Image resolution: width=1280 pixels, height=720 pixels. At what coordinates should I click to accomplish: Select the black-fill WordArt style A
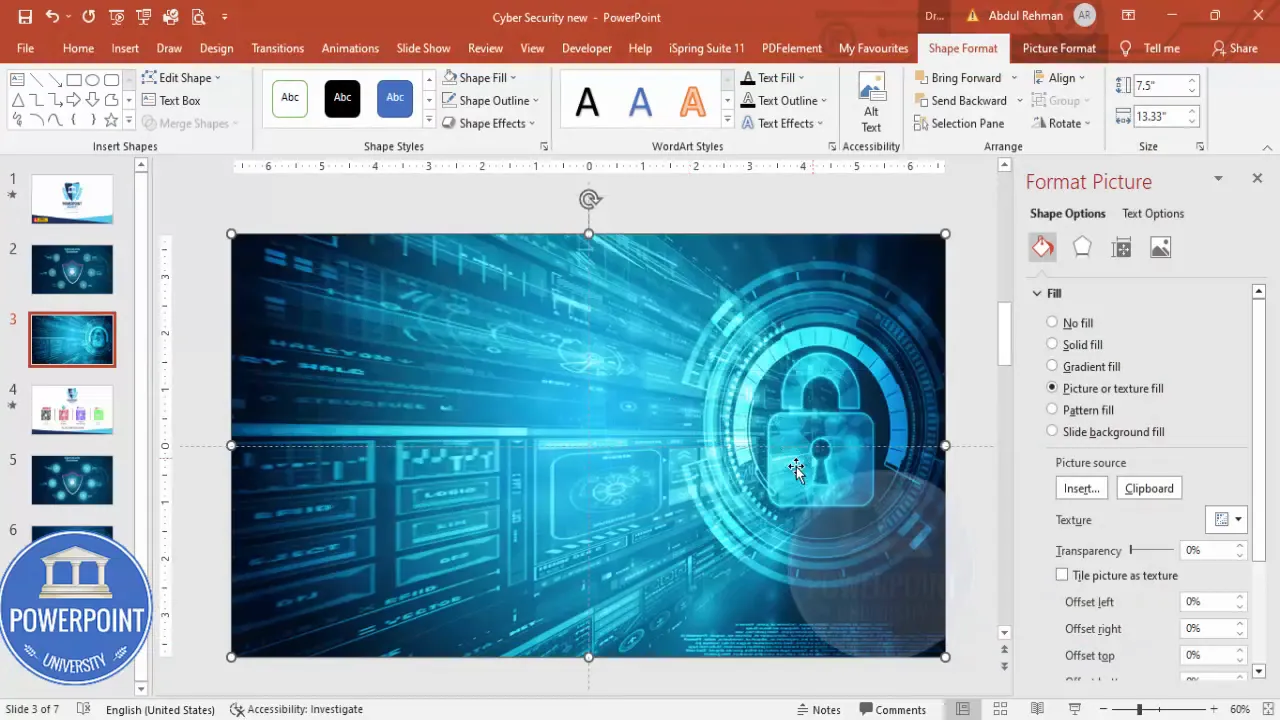[588, 101]
